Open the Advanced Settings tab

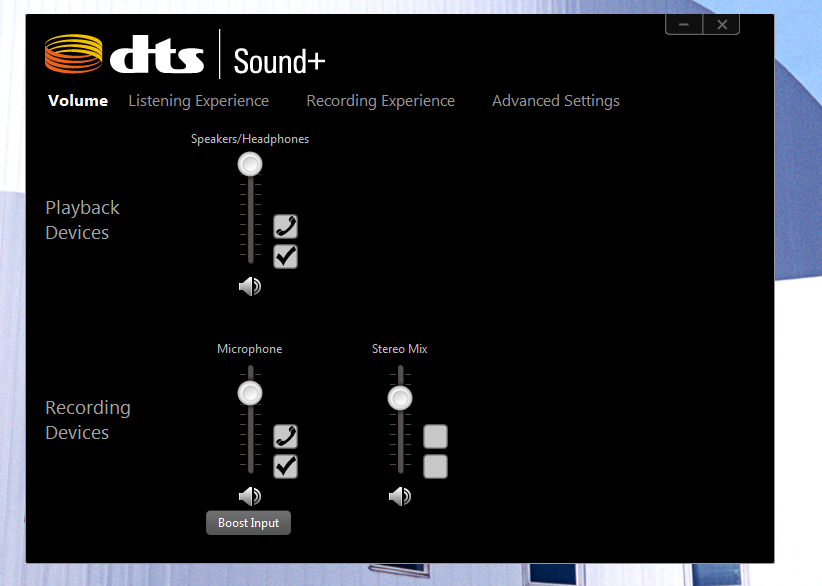[556, 101]
